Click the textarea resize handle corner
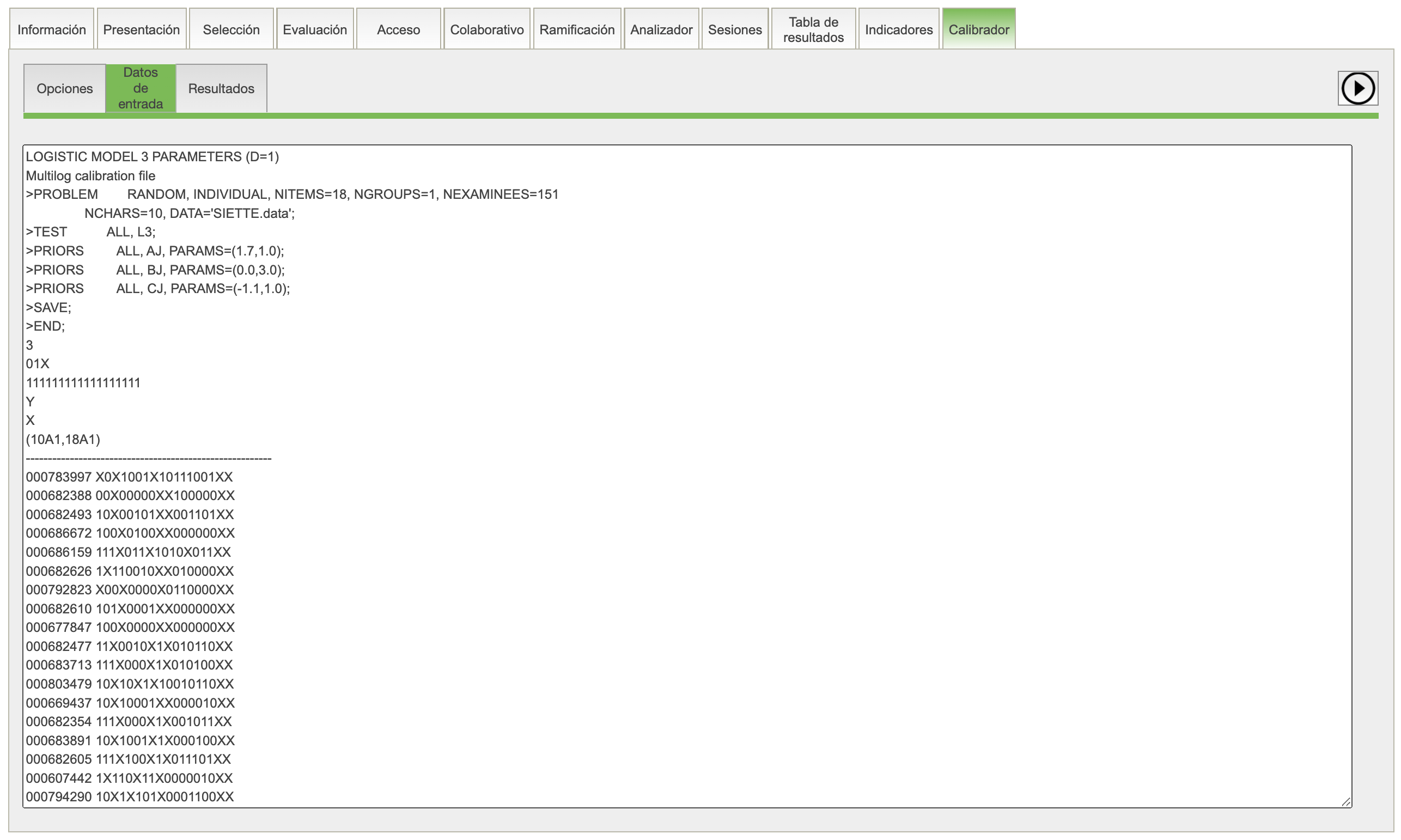Viewport: 1401px width, 840px height. 1346,801
